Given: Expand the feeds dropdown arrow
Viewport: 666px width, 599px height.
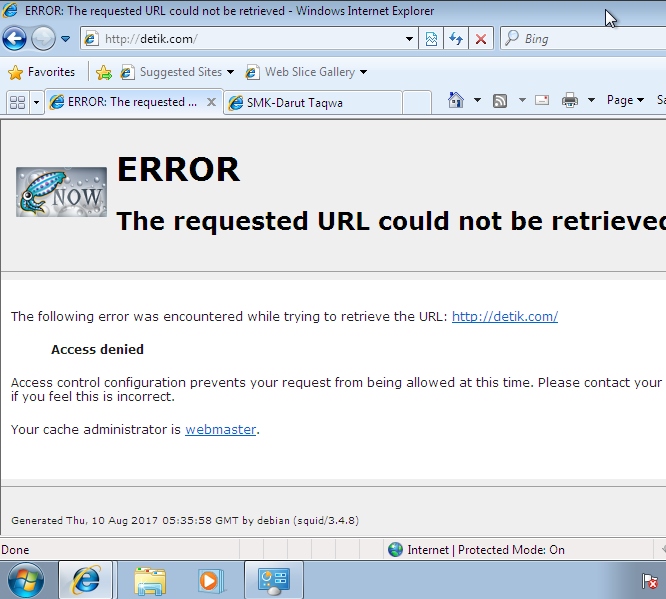Looking at the screenshot, I should (x=522, y=100).
